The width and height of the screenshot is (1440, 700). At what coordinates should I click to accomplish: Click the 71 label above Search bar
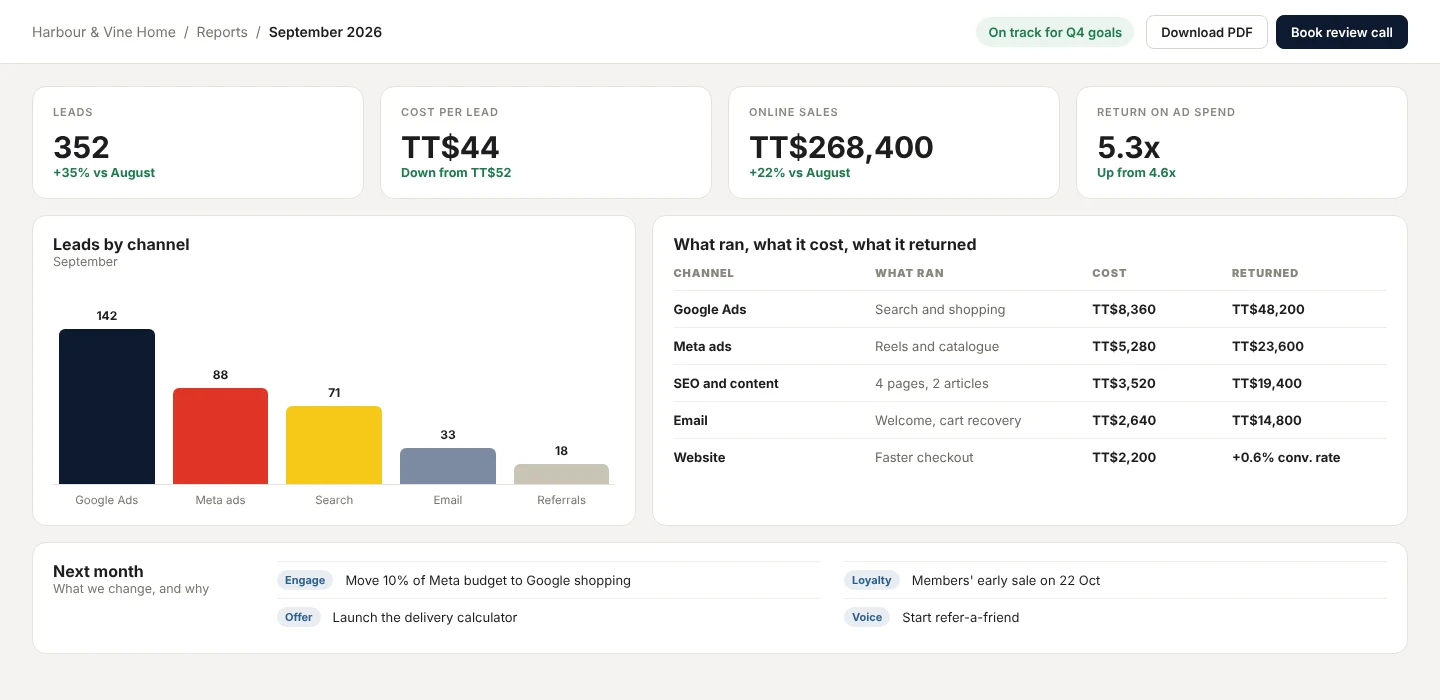[334, 393]
